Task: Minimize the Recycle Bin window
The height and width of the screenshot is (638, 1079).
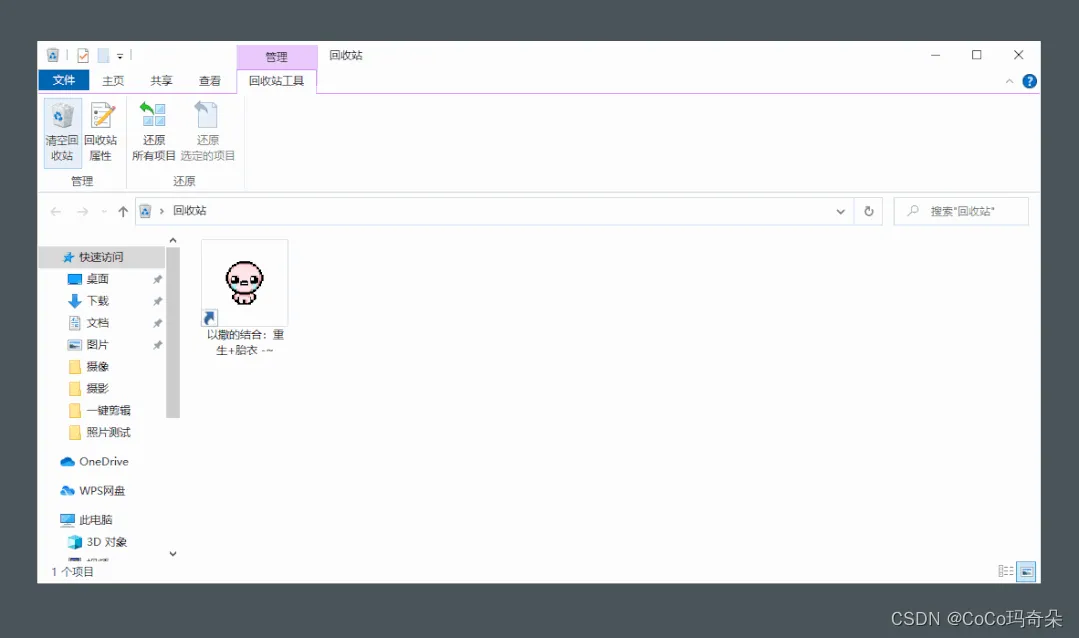Action: click(x=935, y=55)
